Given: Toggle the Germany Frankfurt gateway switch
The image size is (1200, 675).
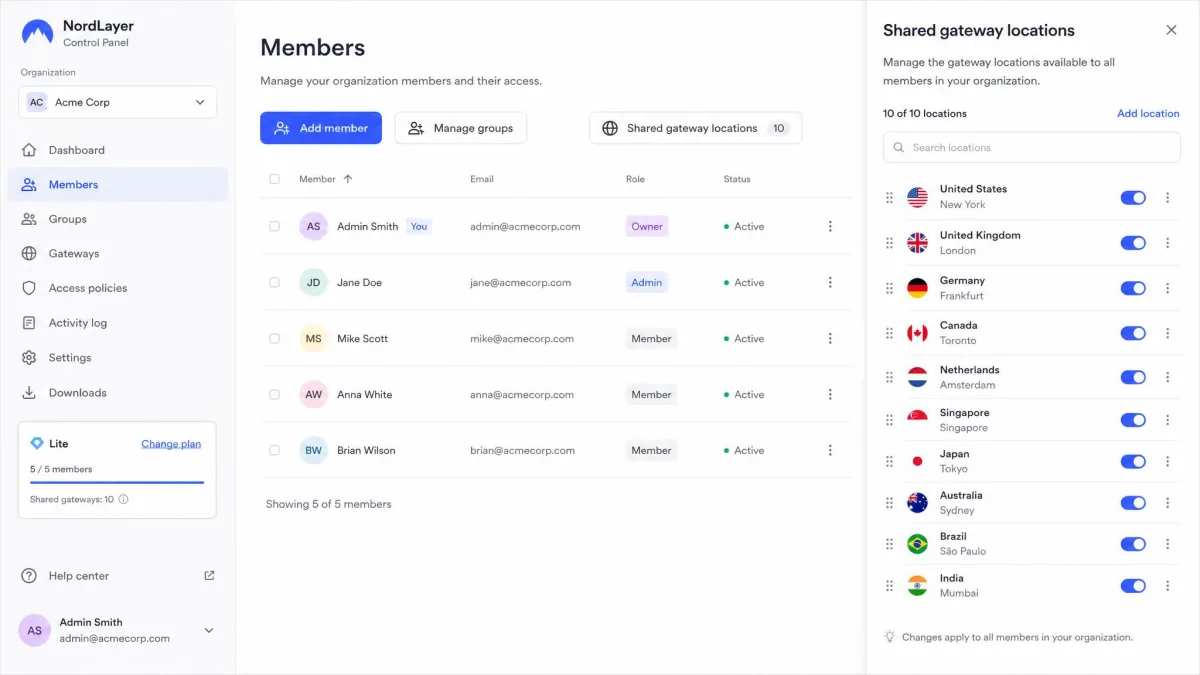Looking at the screenshot, I should pos(1133,288).
